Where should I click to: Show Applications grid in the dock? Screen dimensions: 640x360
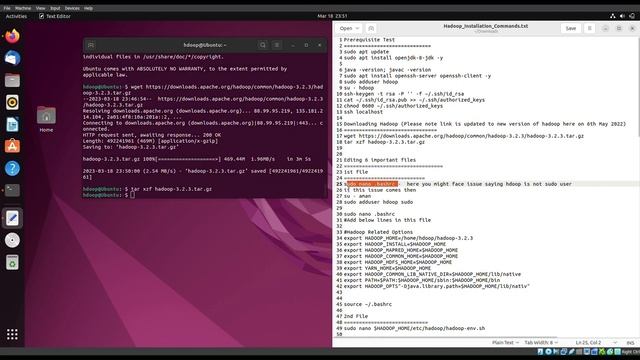pos(12,334)
